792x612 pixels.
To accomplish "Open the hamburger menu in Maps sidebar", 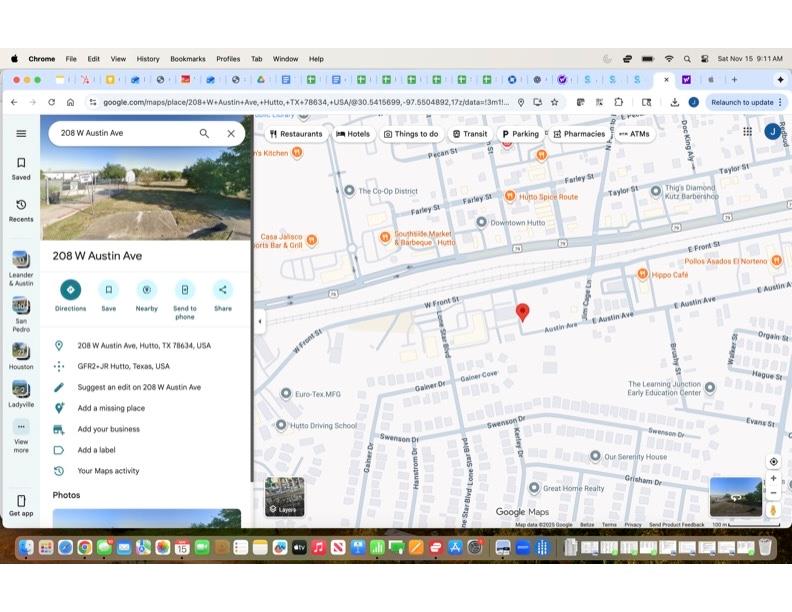I will tap(21, 133).
